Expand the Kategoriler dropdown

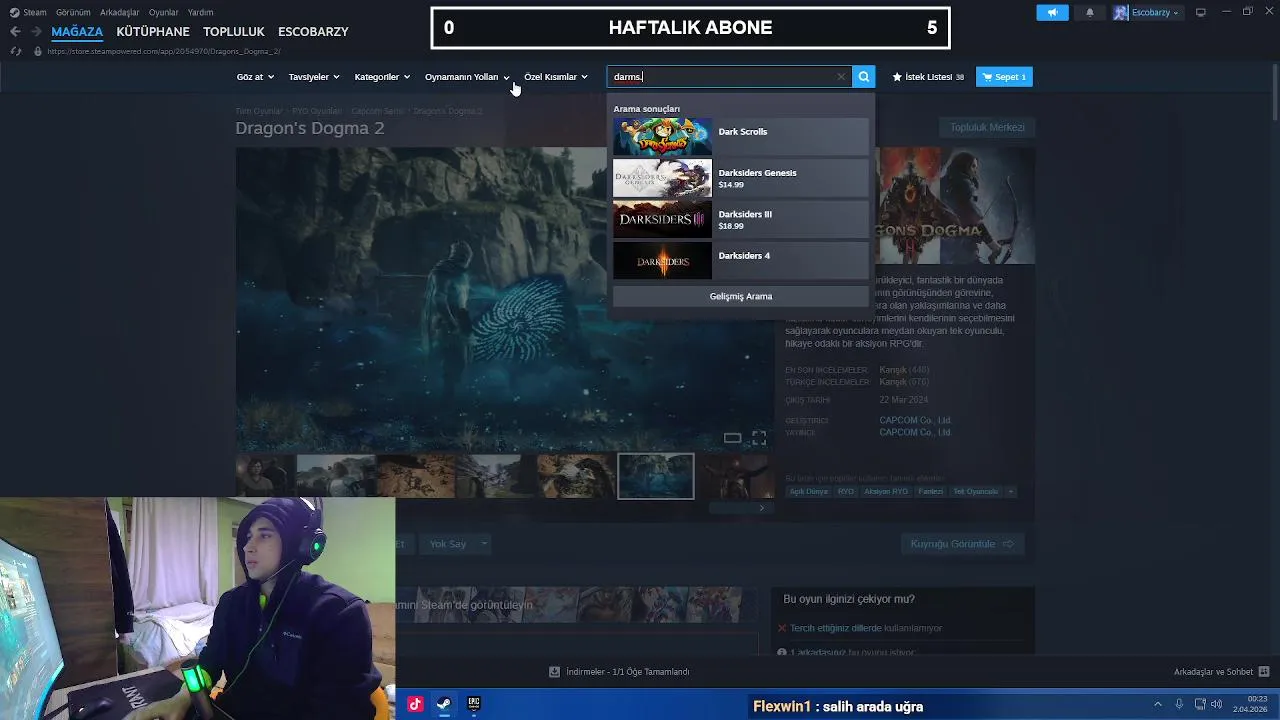382,77
